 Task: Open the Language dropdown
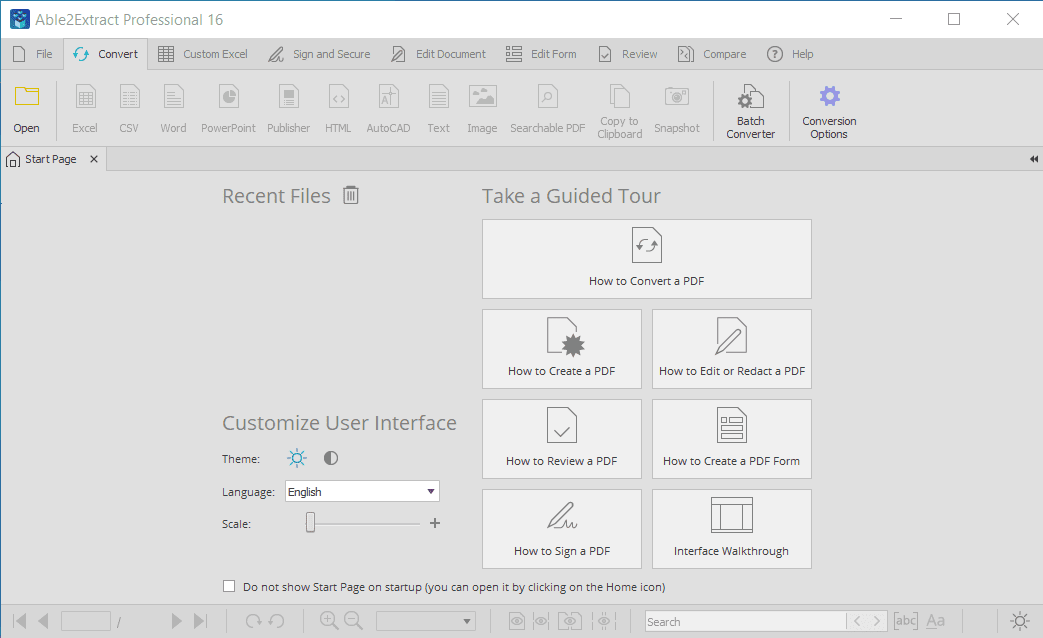[x=362, y=492]
